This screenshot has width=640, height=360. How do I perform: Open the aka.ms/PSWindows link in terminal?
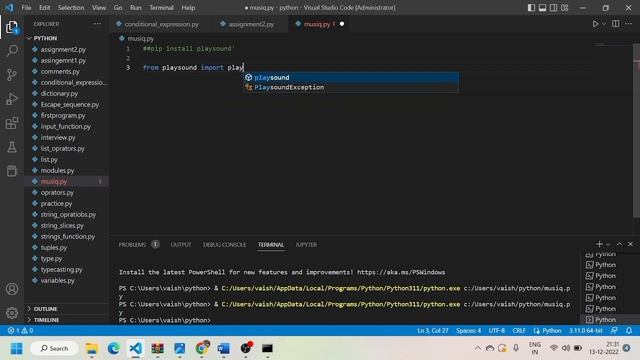coord(401,272)
